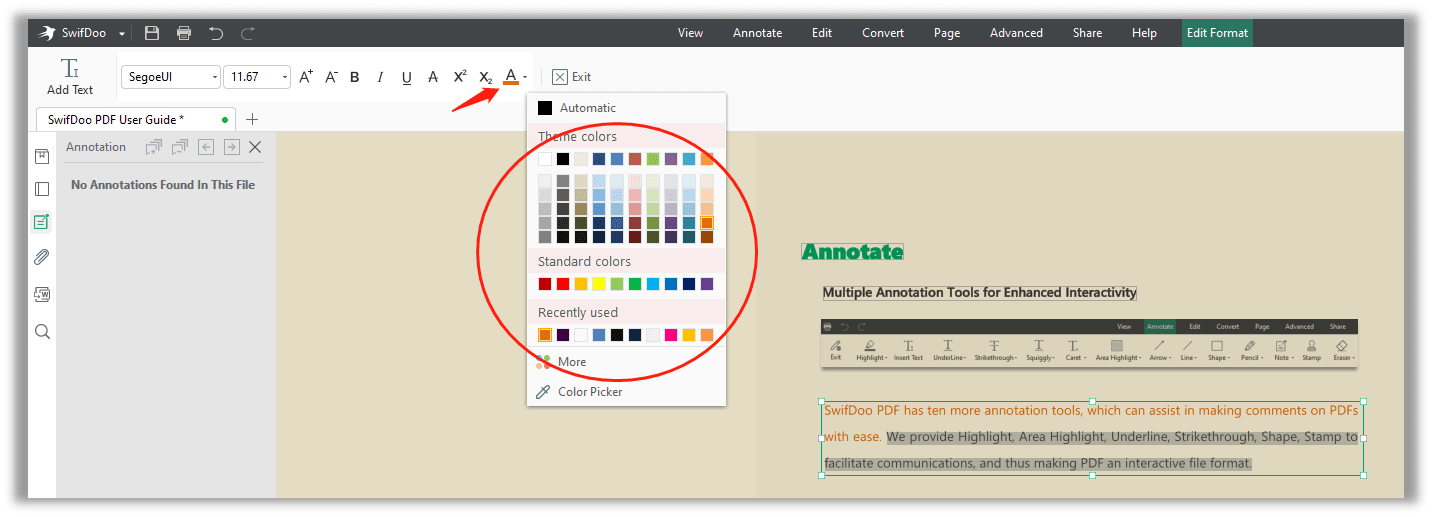Select purple in Standard colors
The width and height of the screenshot is (1432, 517).
click(707, 284)
